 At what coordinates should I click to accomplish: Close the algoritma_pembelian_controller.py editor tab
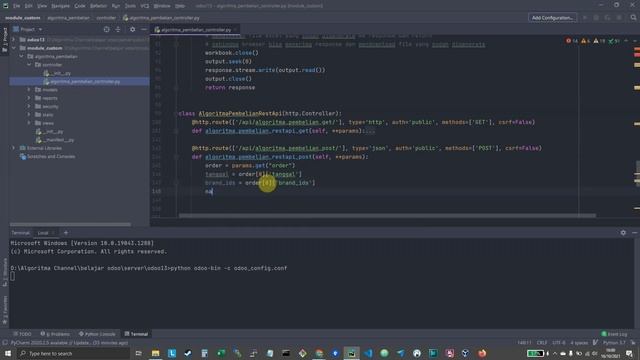(x=236, y=30)
